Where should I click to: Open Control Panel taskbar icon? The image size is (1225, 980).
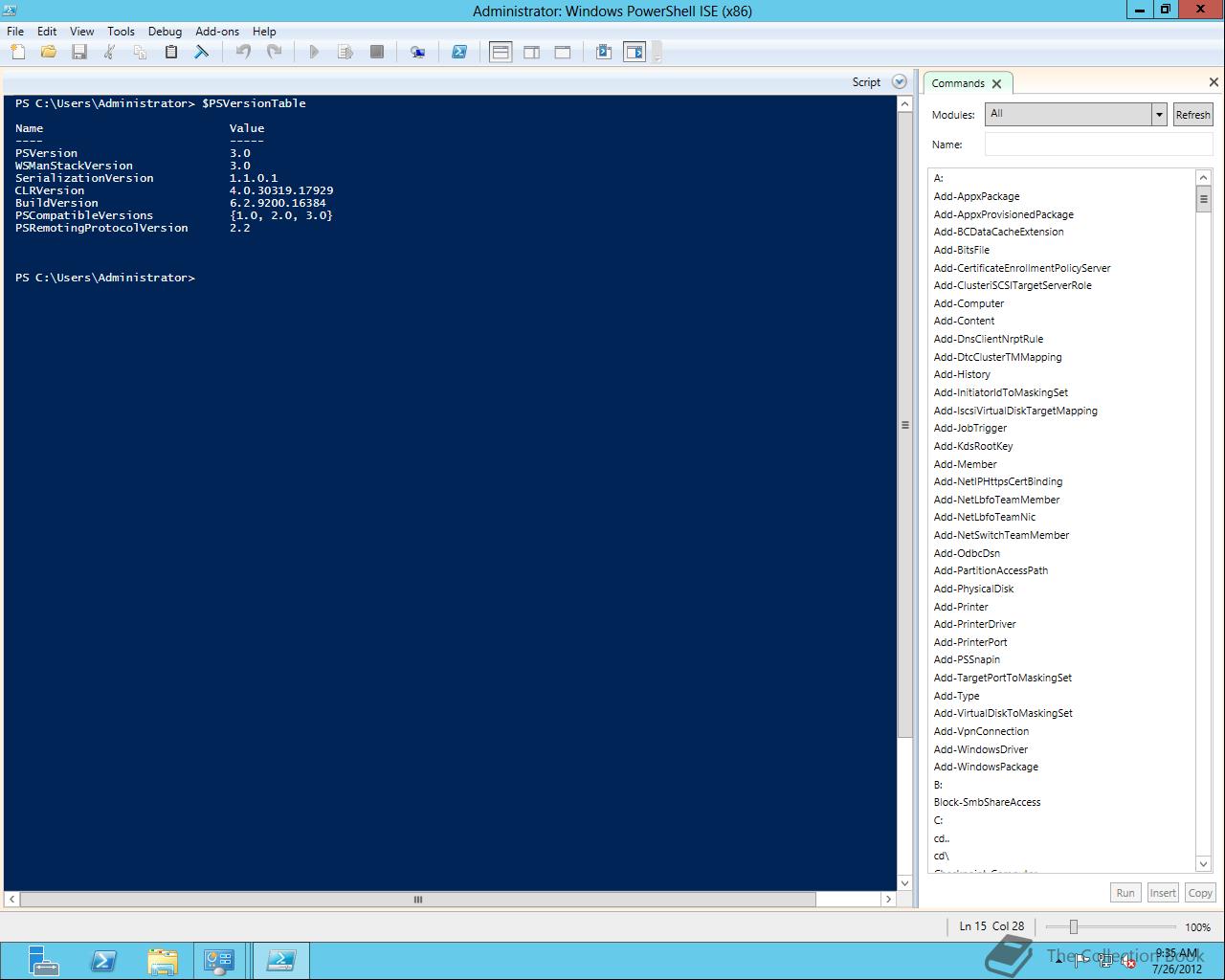219,961
